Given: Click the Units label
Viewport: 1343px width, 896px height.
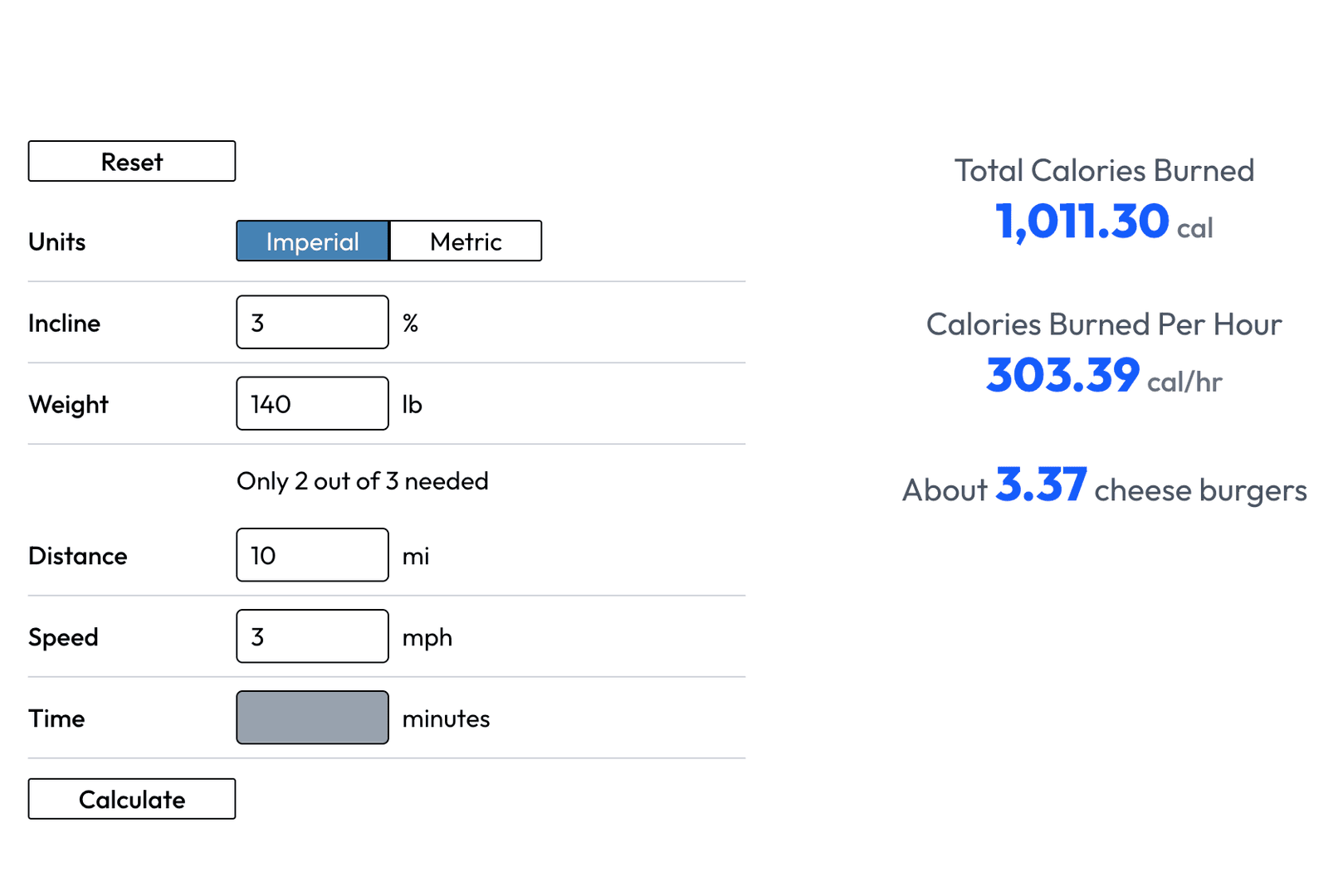Looking at the screenshot, I should 56,241.
